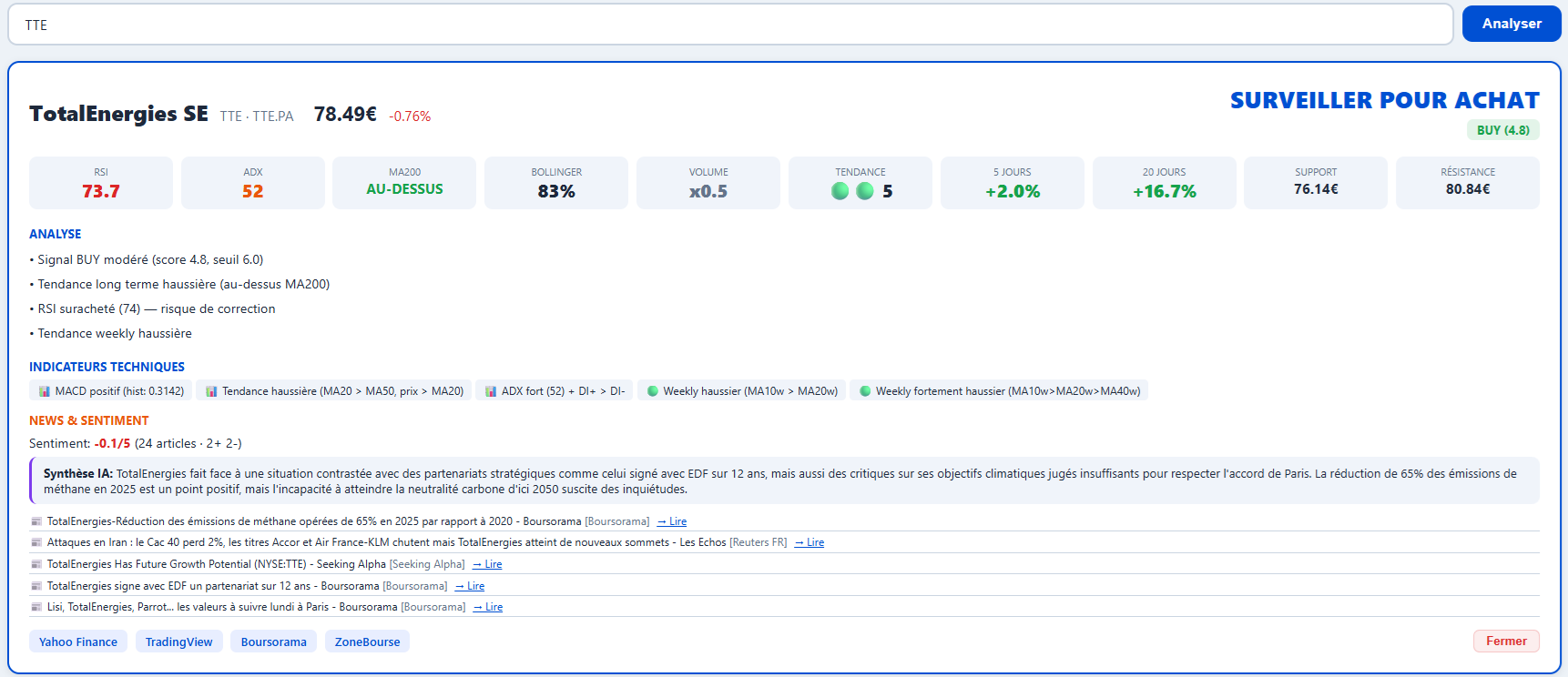Click the Analyser button
Image resolution: width=1568 pixels, height=677 pixels.
pyautogui.click(x=1512, y=24)
